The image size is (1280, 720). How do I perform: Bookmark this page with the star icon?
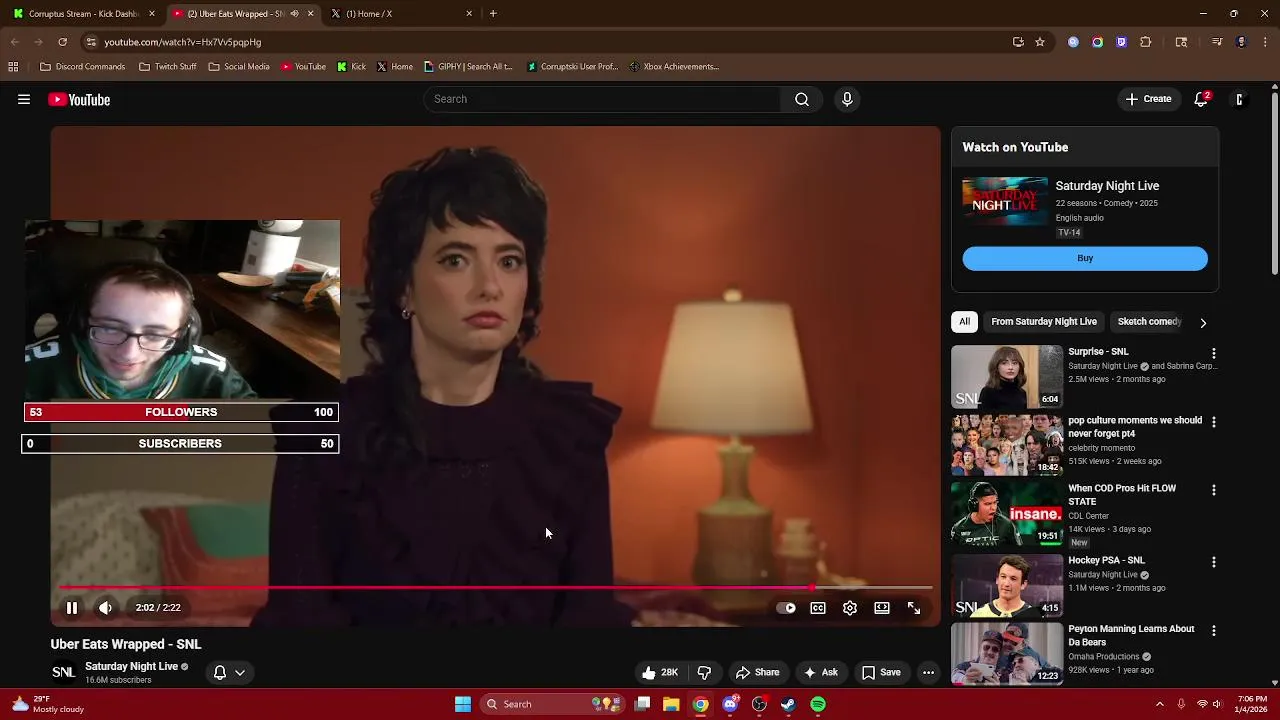point(1040,42)
